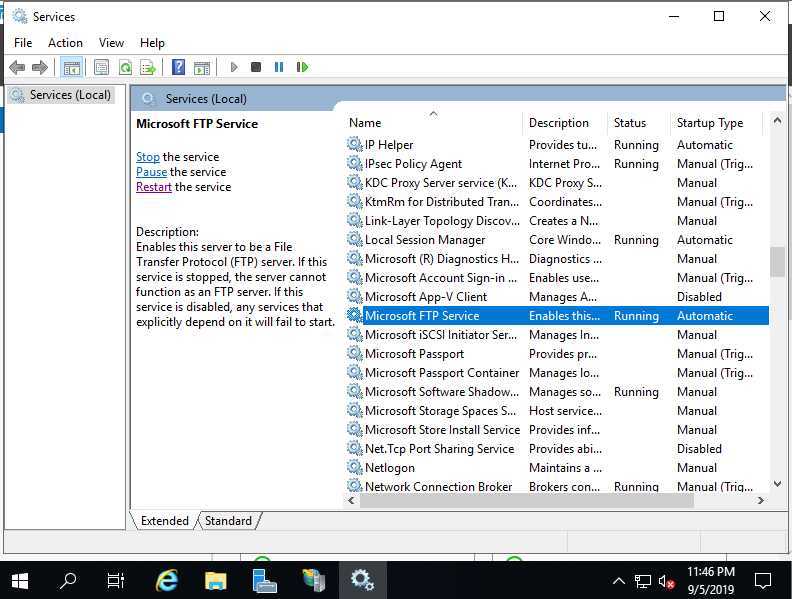Click the horizontal scrollbar right arrow

761,501
